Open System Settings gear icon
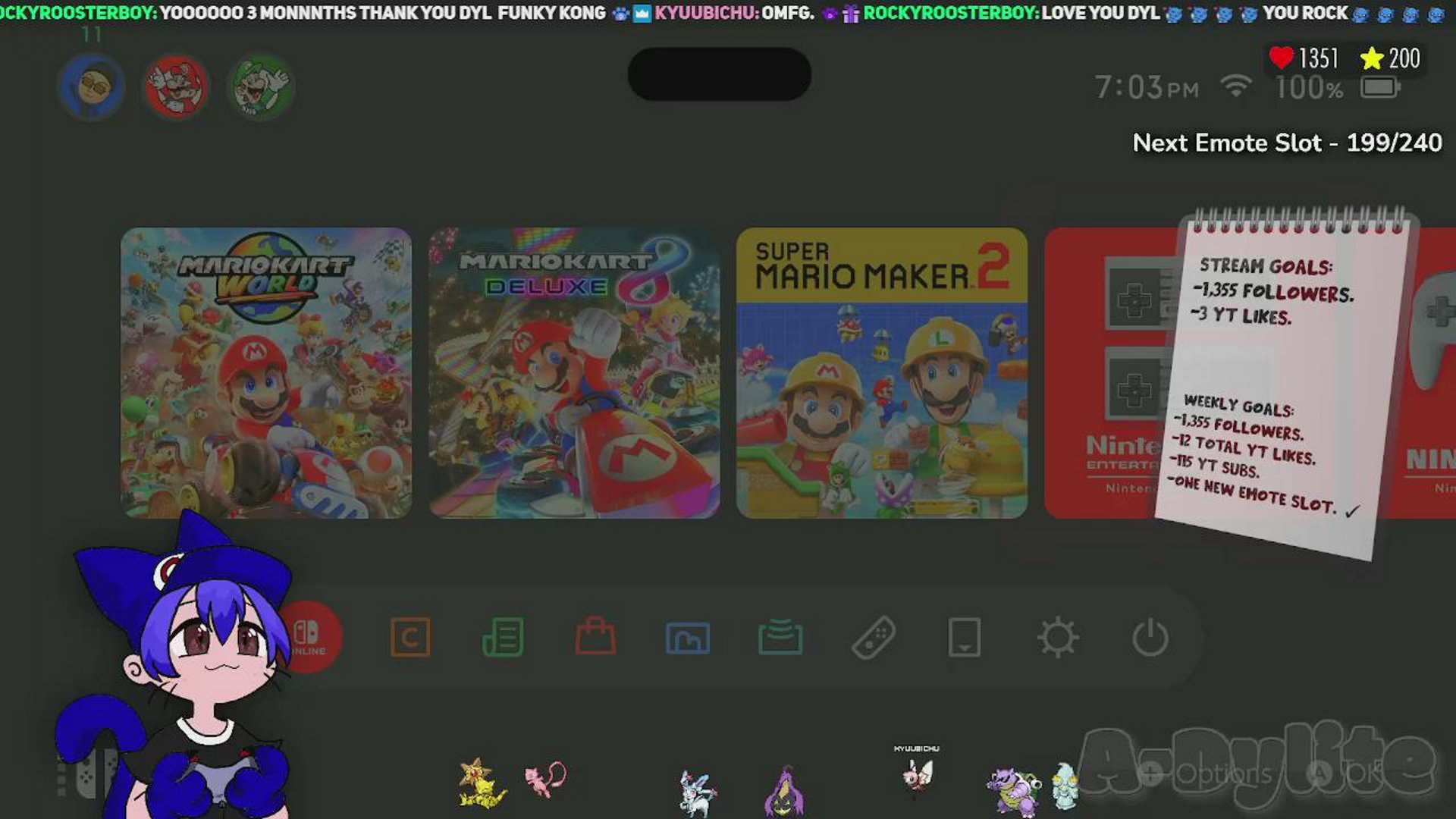This screenshot has height=819, width=1456. click(1058, 637)
